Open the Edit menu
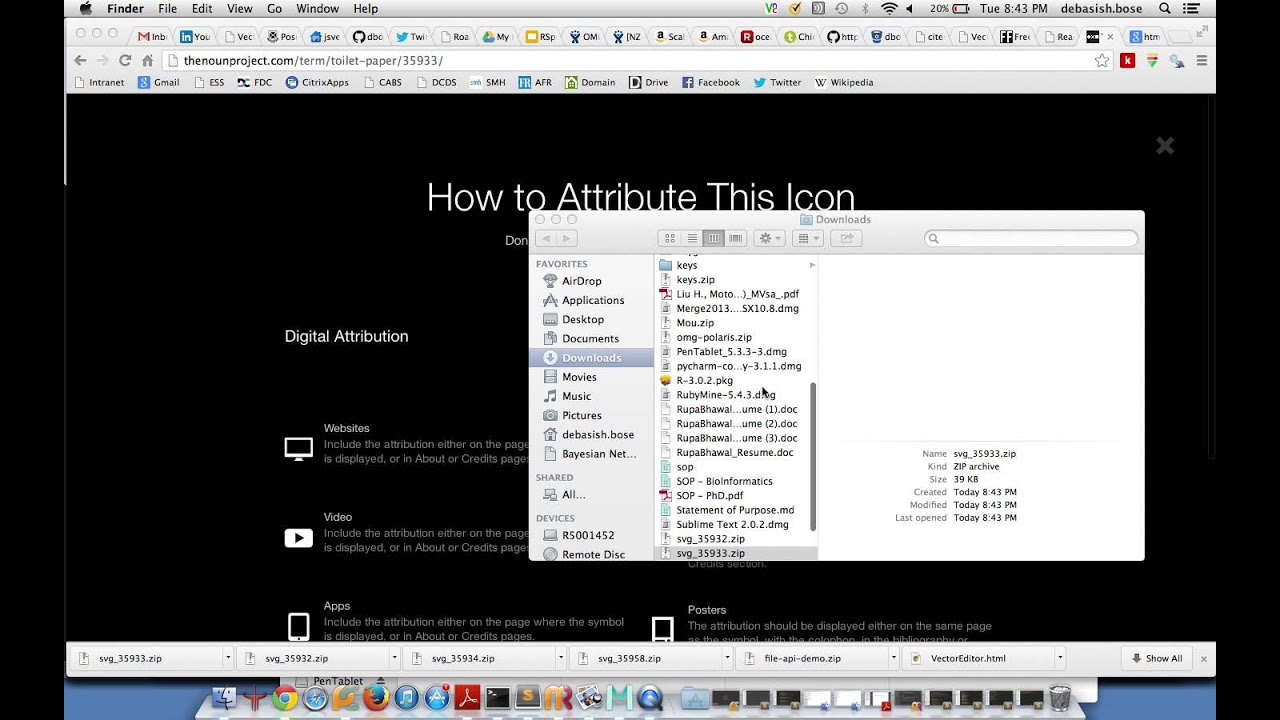1280x720 pixels. (202, 8)
